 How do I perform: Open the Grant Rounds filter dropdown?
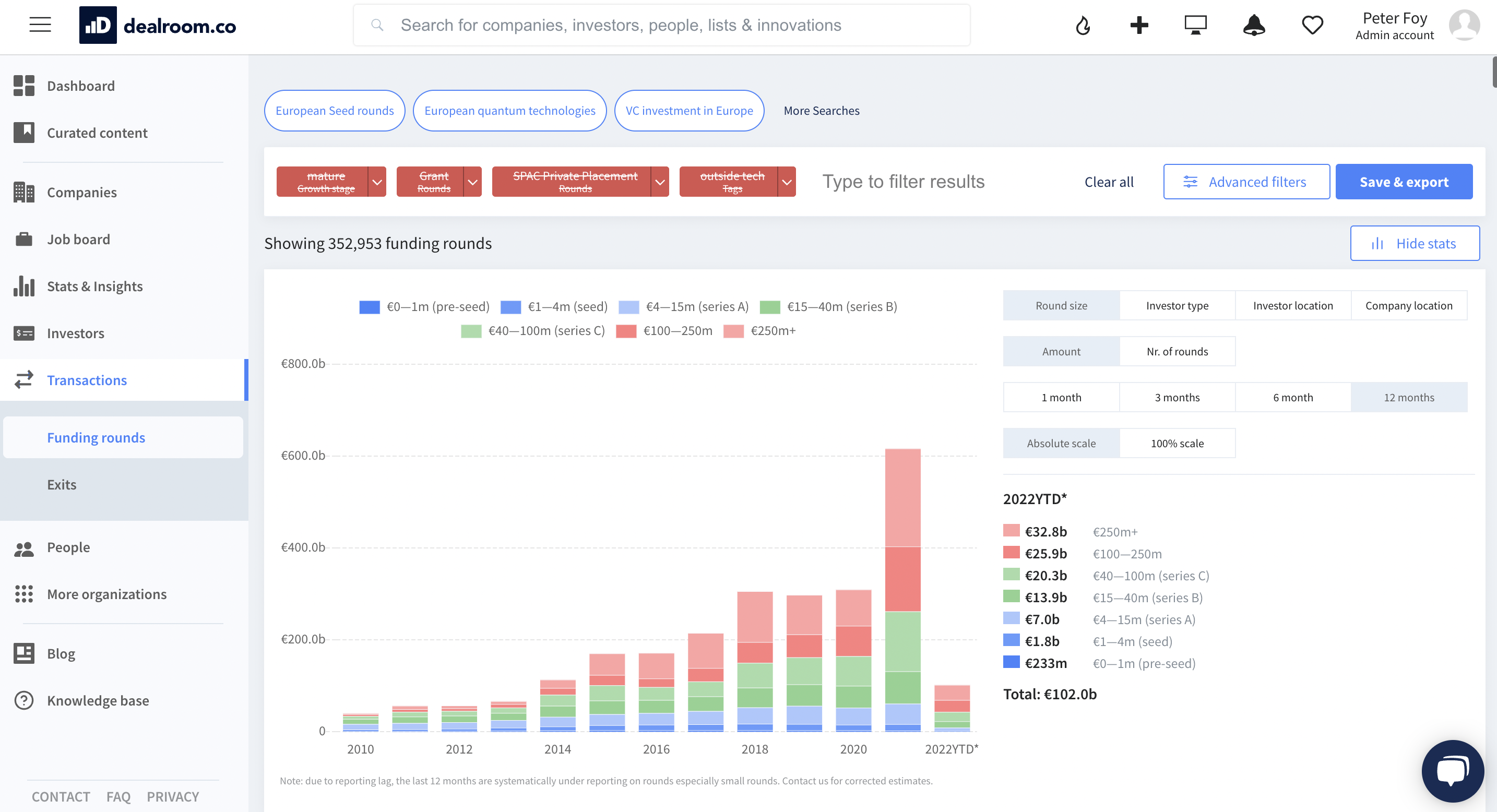click(x=472, y=181)
